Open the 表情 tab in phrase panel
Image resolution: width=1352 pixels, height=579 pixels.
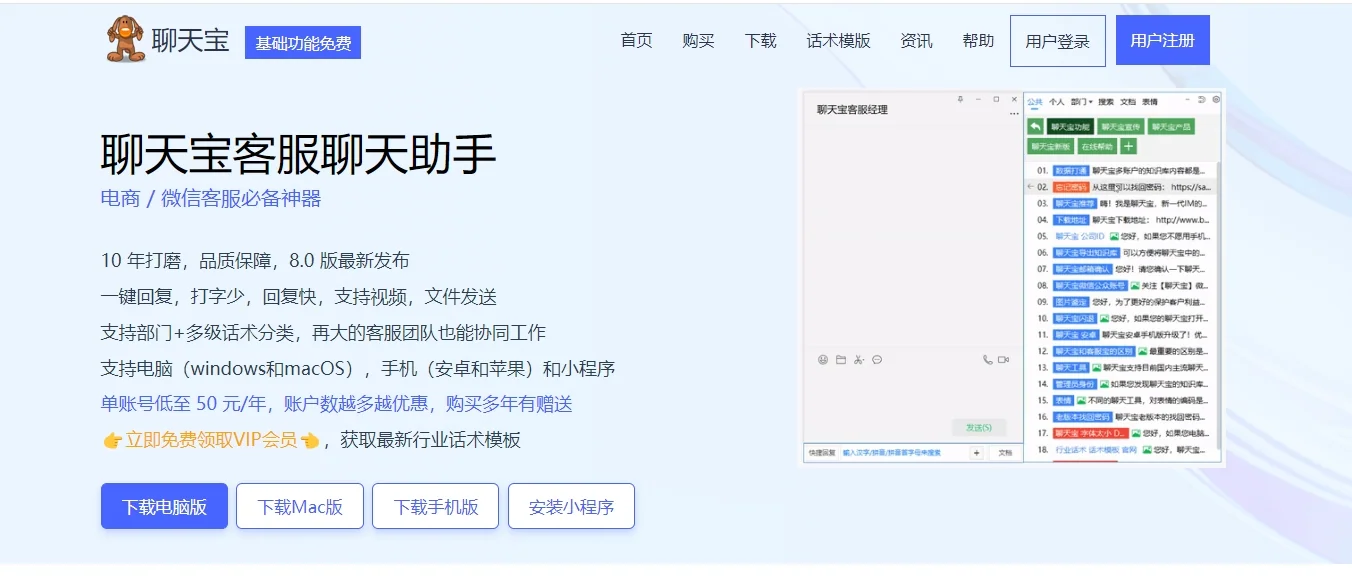pos(1150,102)
